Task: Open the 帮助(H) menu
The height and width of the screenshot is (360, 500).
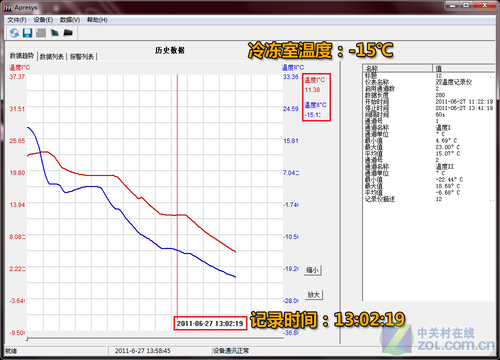Action: click(97, 20)
